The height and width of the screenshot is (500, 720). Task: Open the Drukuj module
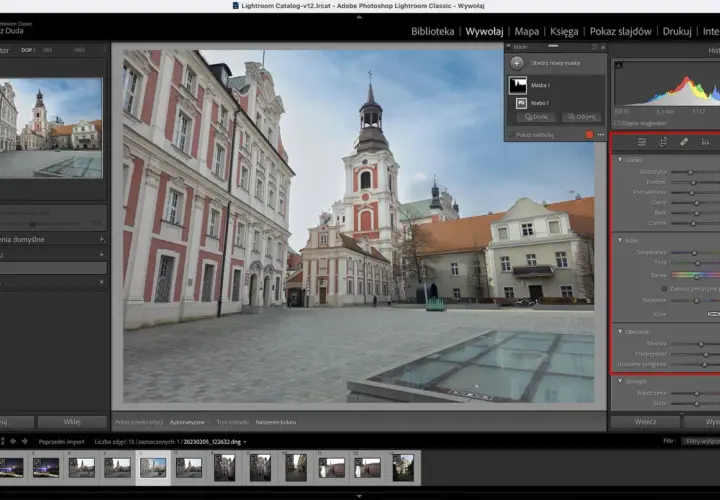(x=677, y=31)
